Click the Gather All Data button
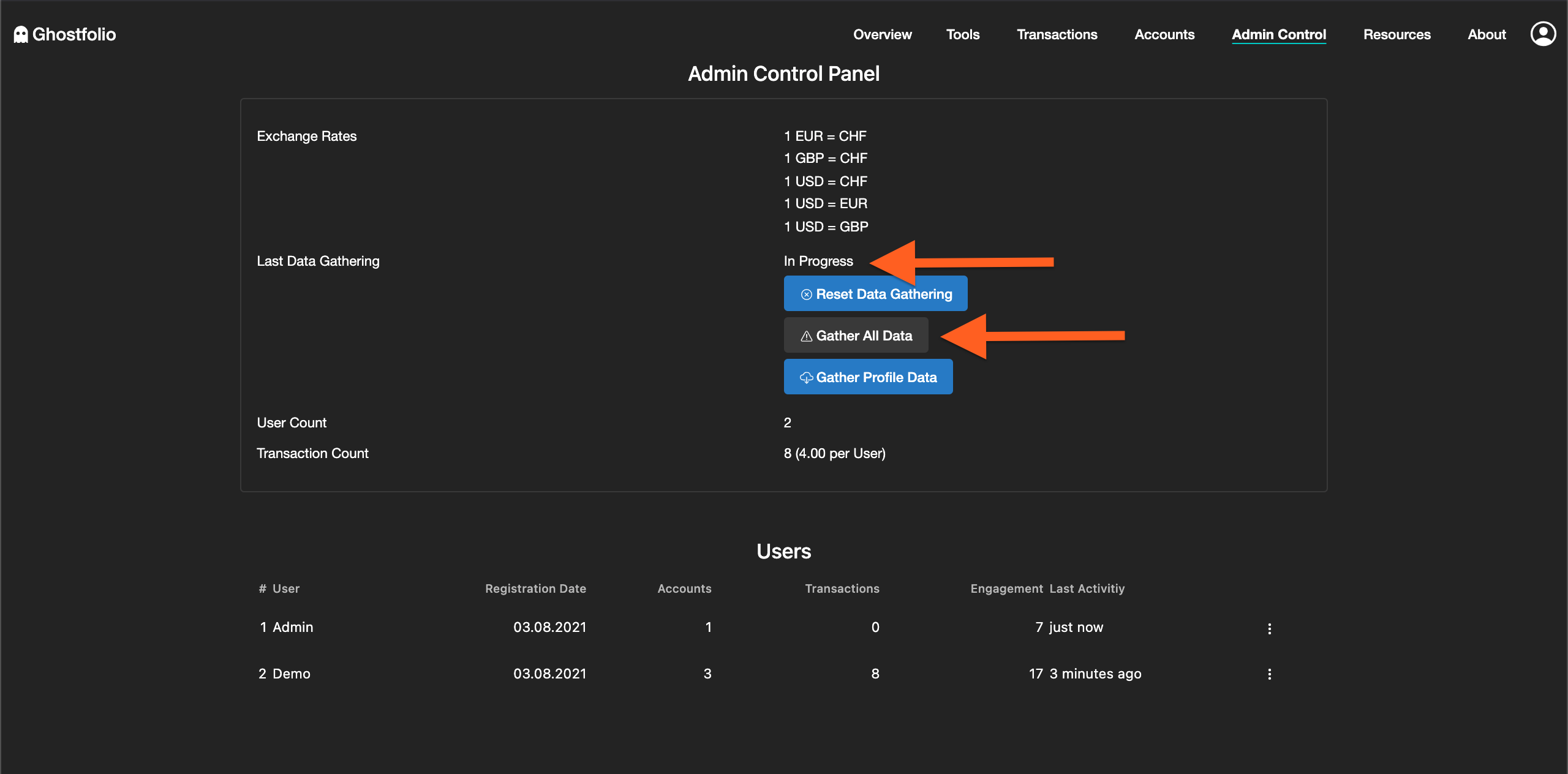The image size is (1568, 774). click(856, 336)
